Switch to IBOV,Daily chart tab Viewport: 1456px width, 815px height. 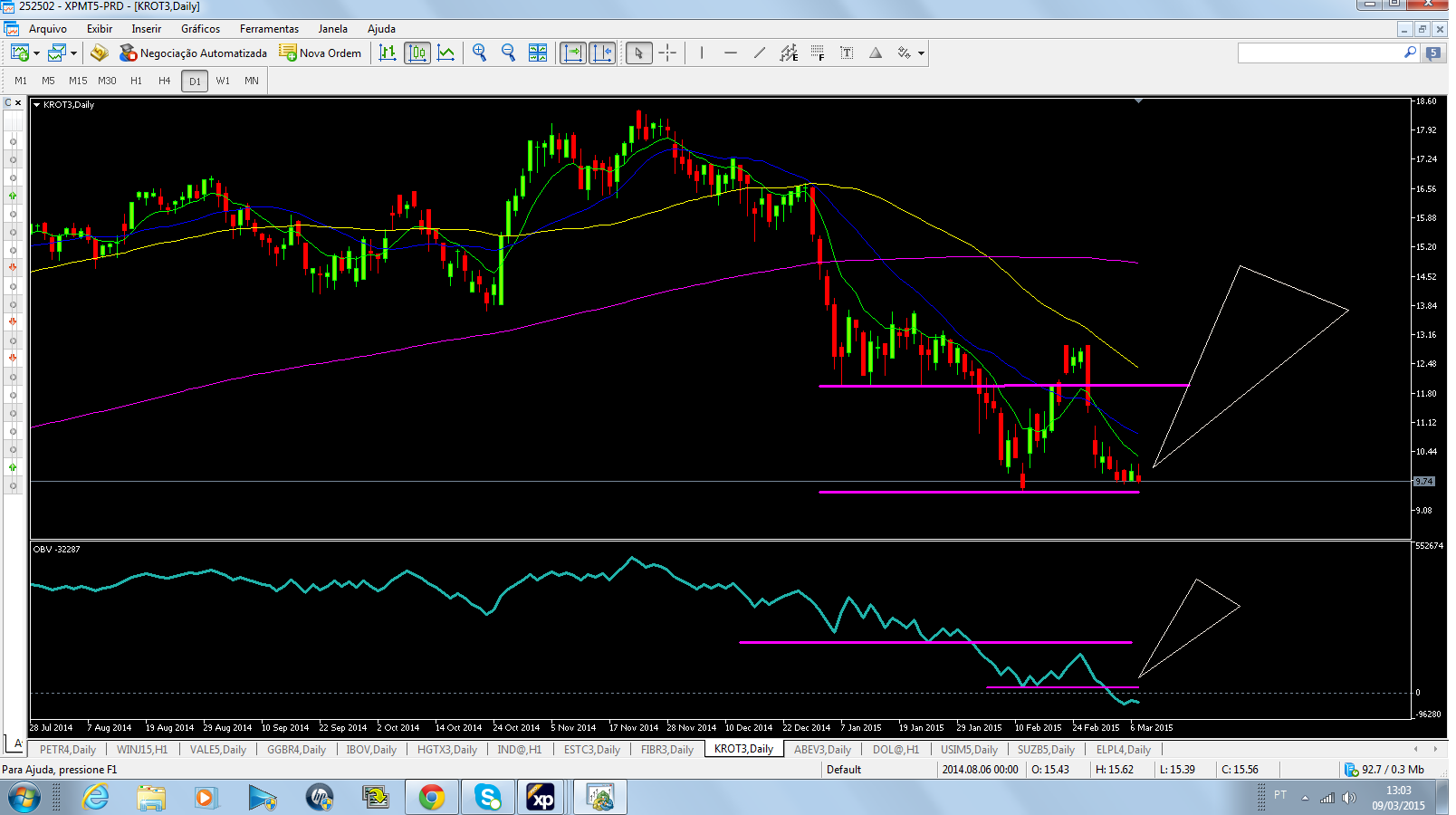pos(371,750)
